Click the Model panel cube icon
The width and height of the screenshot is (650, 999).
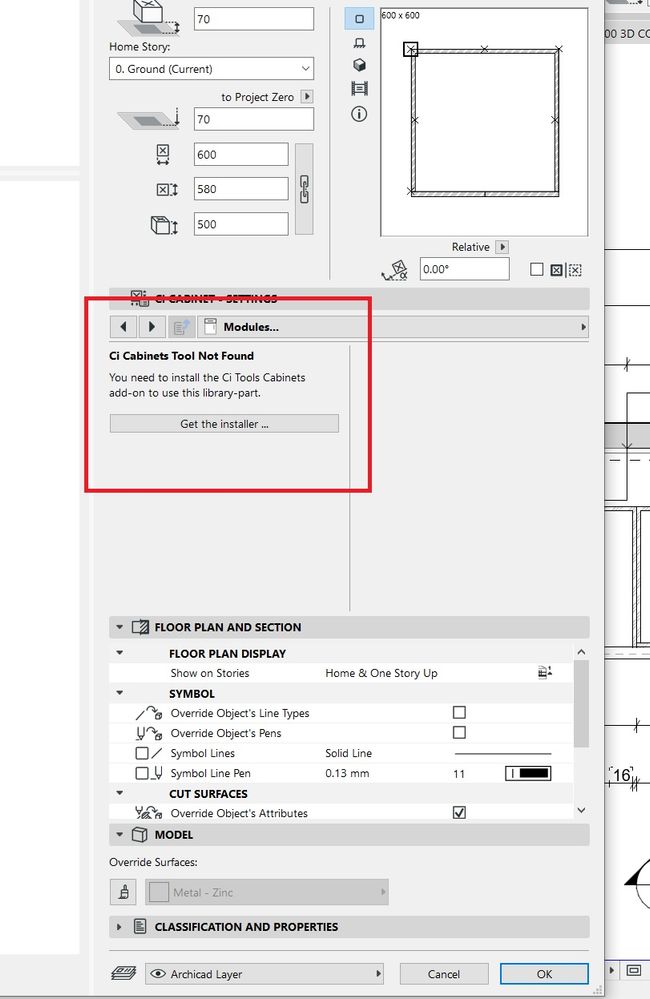point(140,835)
